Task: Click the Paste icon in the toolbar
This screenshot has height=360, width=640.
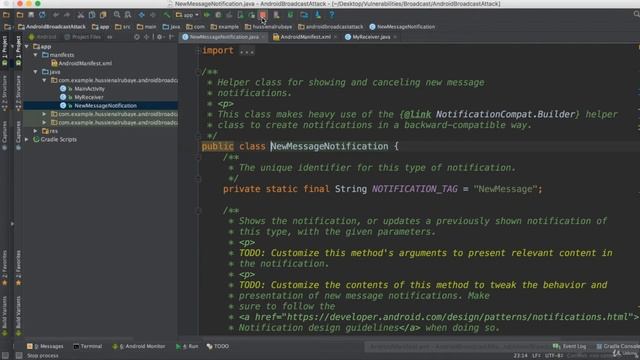Action: pyautogui.click(x=103, y=15)
